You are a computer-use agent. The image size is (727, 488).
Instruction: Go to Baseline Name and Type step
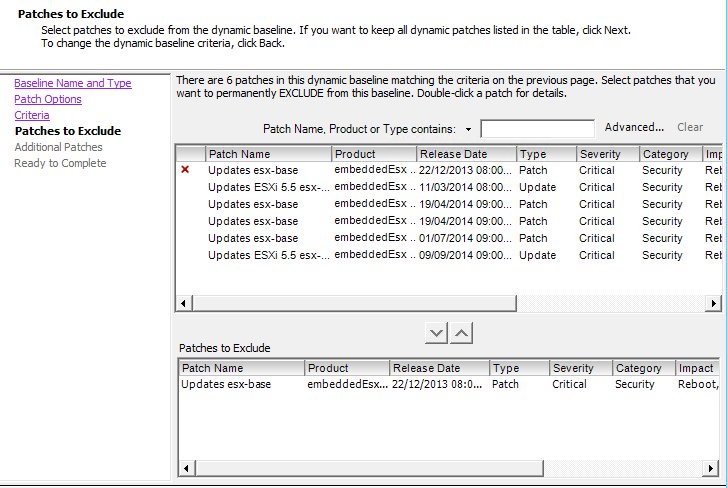pyautogui.click(x=72, y=83)
